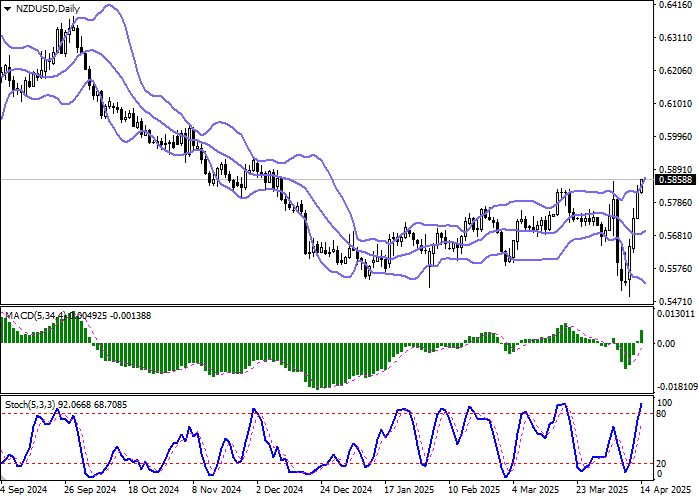Viewport: 699px width, 500px height.
Task: Click the 14 Apr 2025 date label
Action: tap(665, 491)
